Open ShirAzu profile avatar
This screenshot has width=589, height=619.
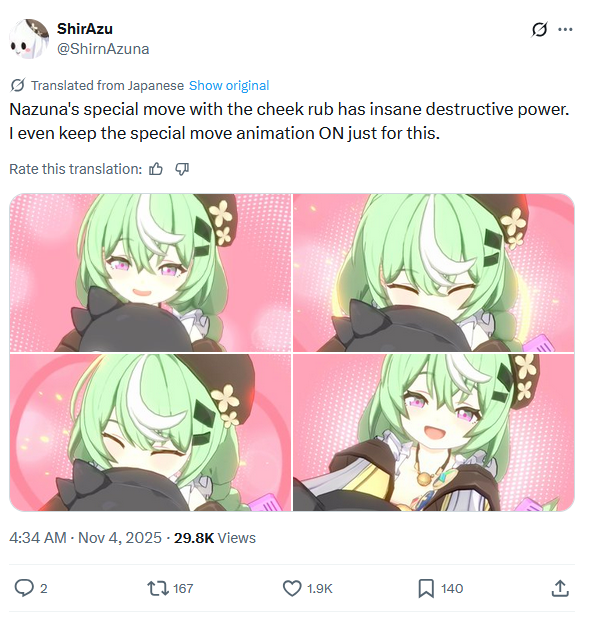(29, 39)
